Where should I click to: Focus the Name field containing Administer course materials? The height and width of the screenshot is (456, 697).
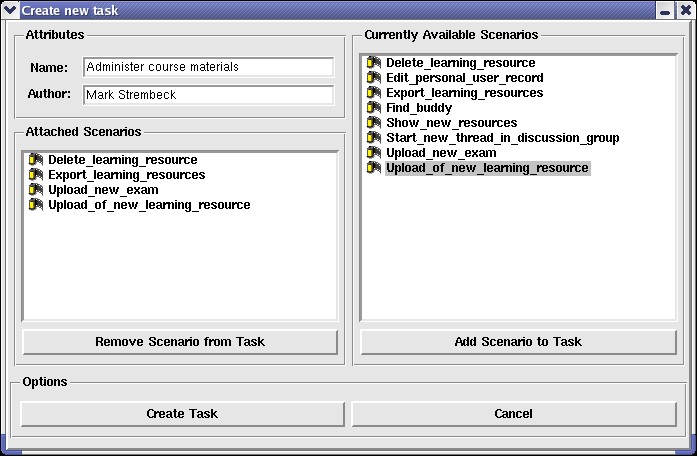(x=208, y=67)
